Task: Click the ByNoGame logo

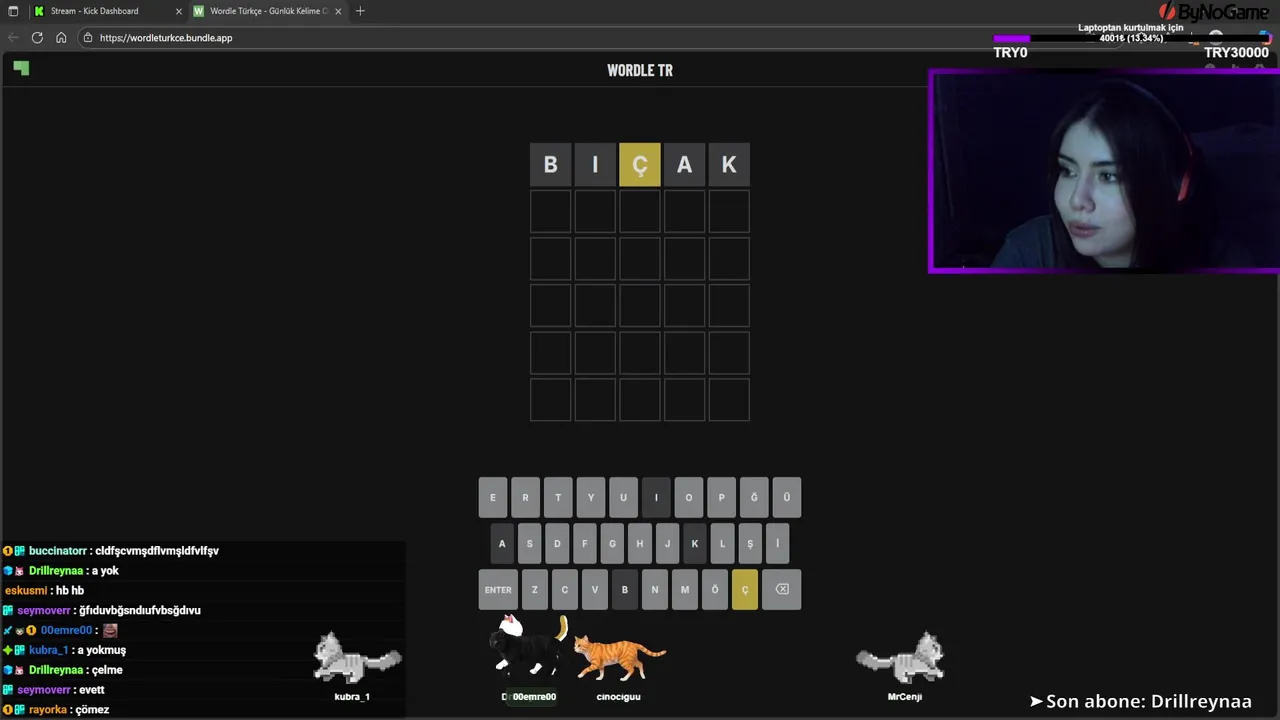Action: point(1213,11)
